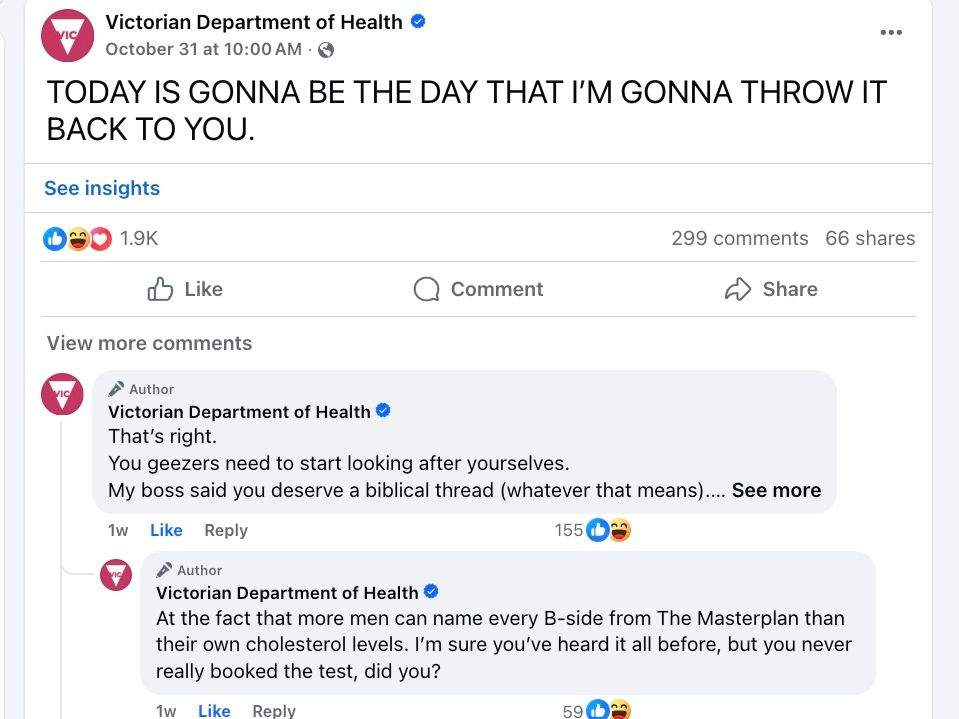View the 66 shares list
Image resolution: width=959 pixels, height=719 pixels.
[869, 238]
